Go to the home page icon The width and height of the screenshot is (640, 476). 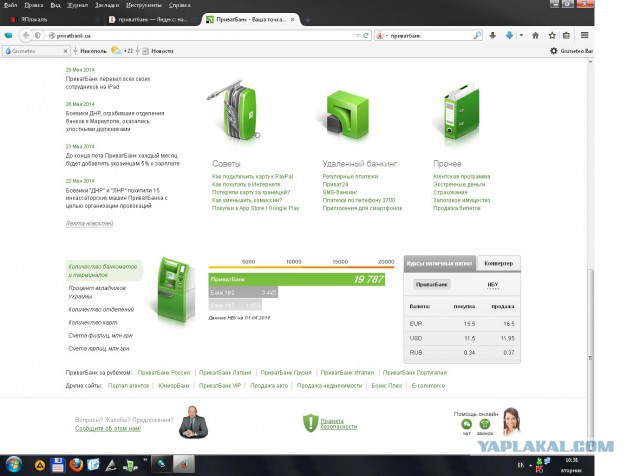[x=535, y=36]
